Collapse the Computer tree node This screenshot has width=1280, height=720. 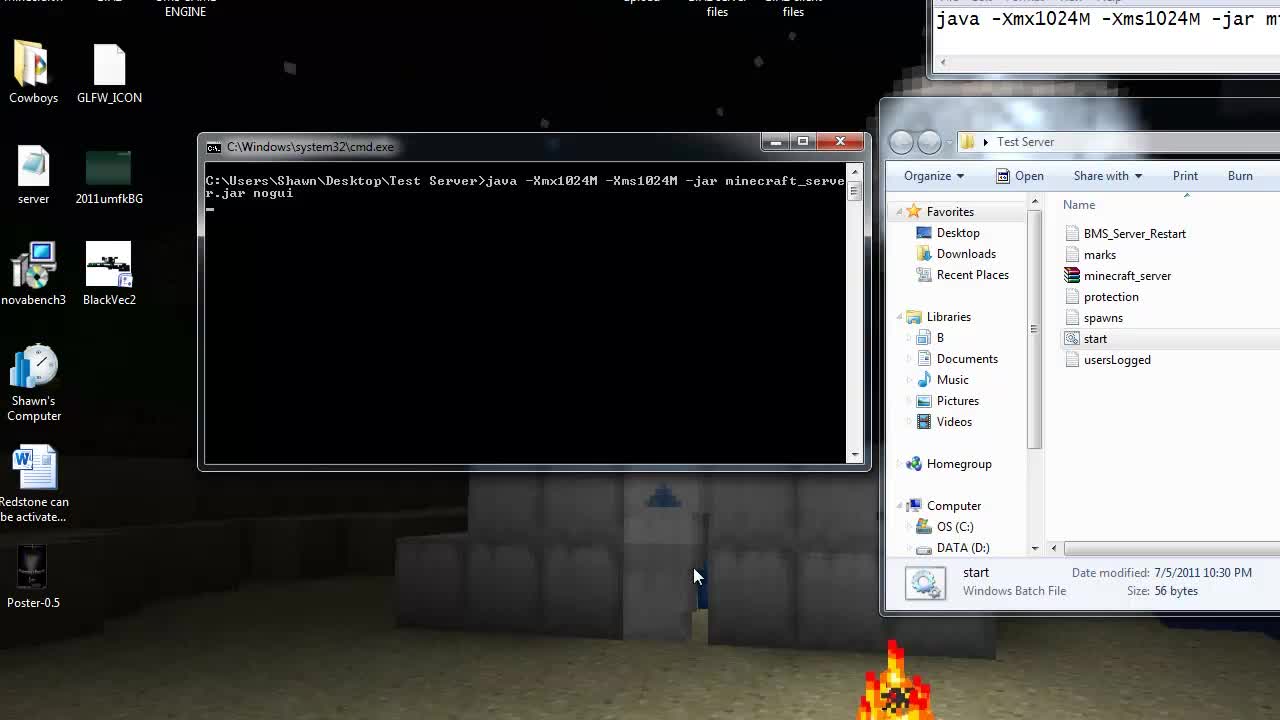(x=899, y=505)
